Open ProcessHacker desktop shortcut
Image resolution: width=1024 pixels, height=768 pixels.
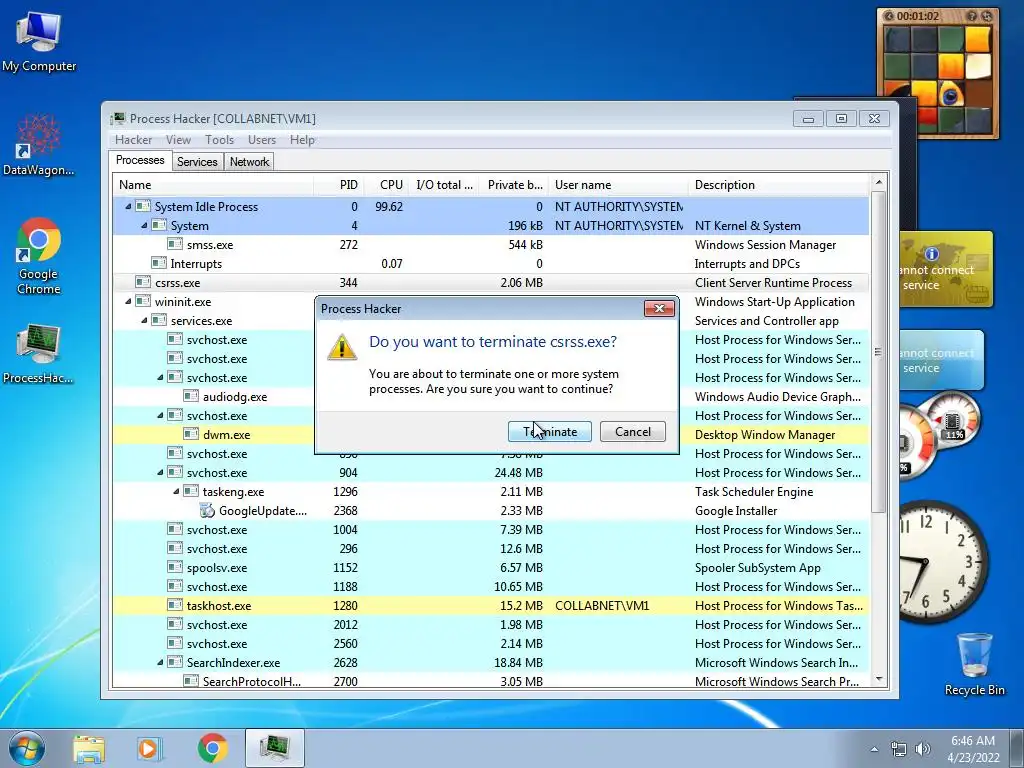pos(39,353)
